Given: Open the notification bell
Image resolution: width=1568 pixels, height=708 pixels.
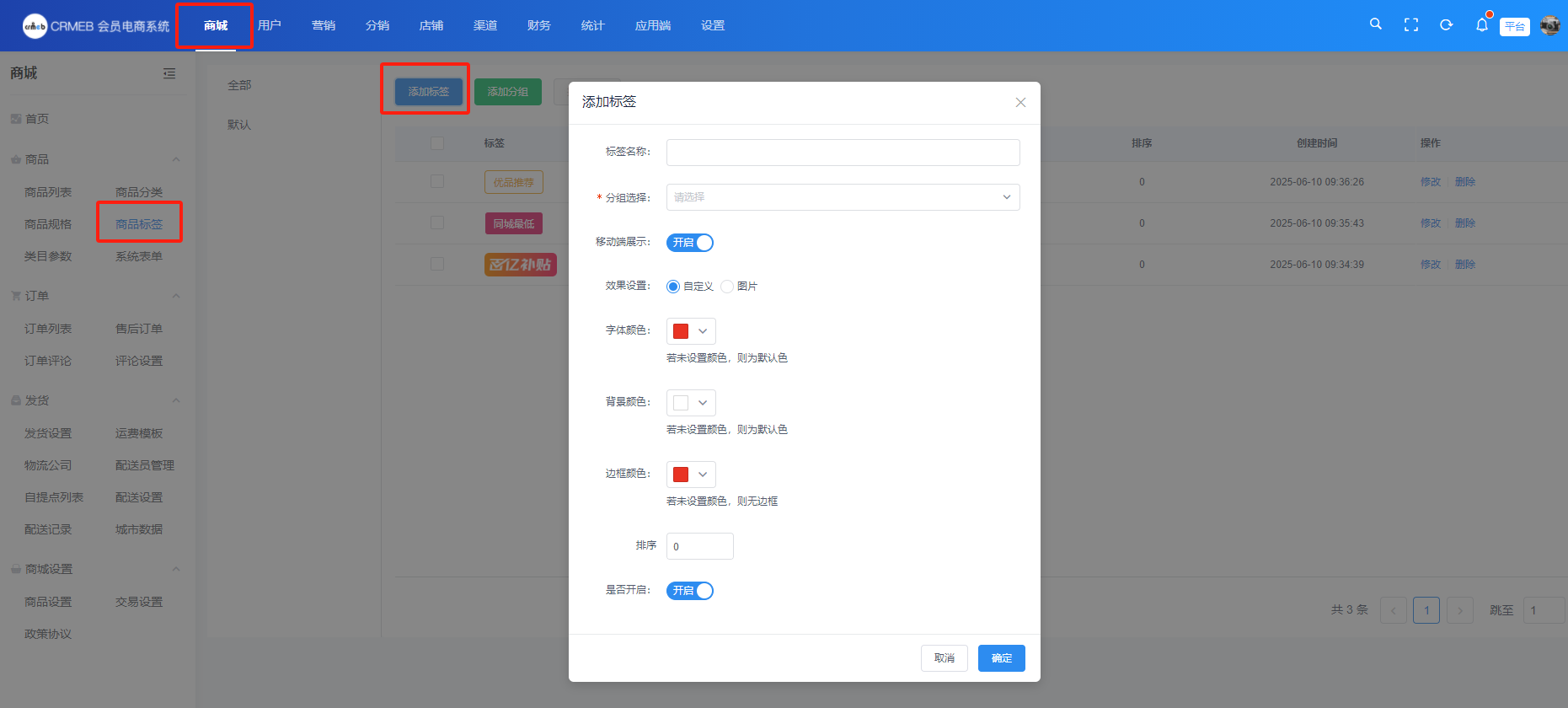Looking at the screenshot, I should 1481,25.
